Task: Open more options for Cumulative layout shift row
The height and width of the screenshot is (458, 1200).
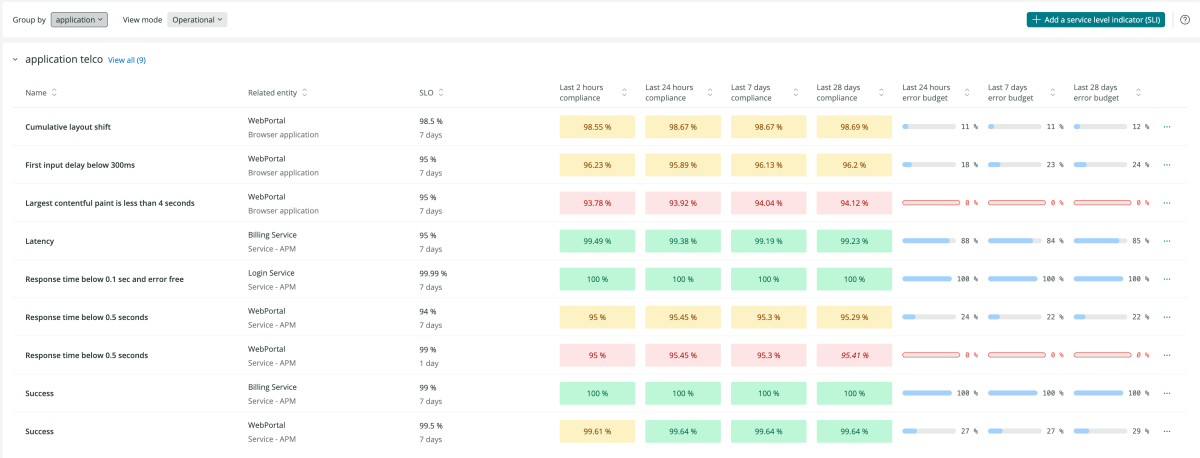Action: (1167, 127)
